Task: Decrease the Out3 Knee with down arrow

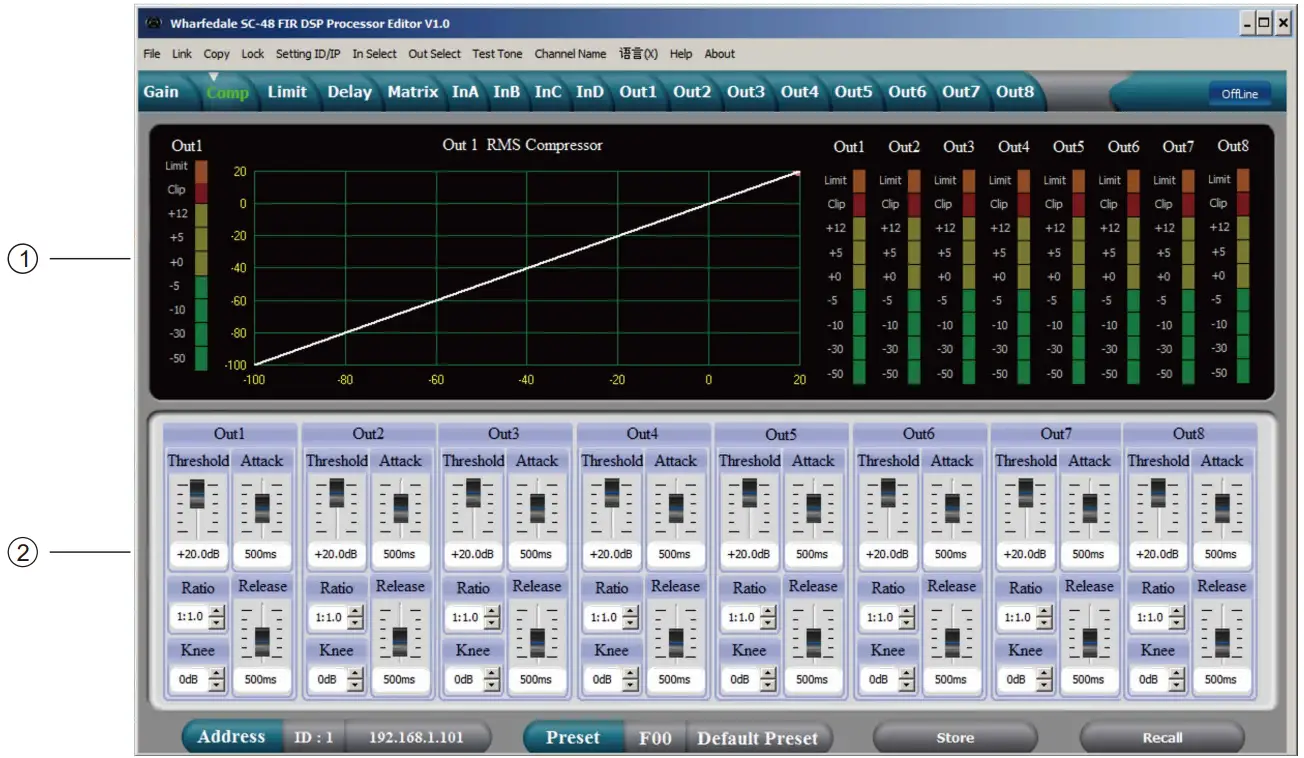Action: point(492,685)
